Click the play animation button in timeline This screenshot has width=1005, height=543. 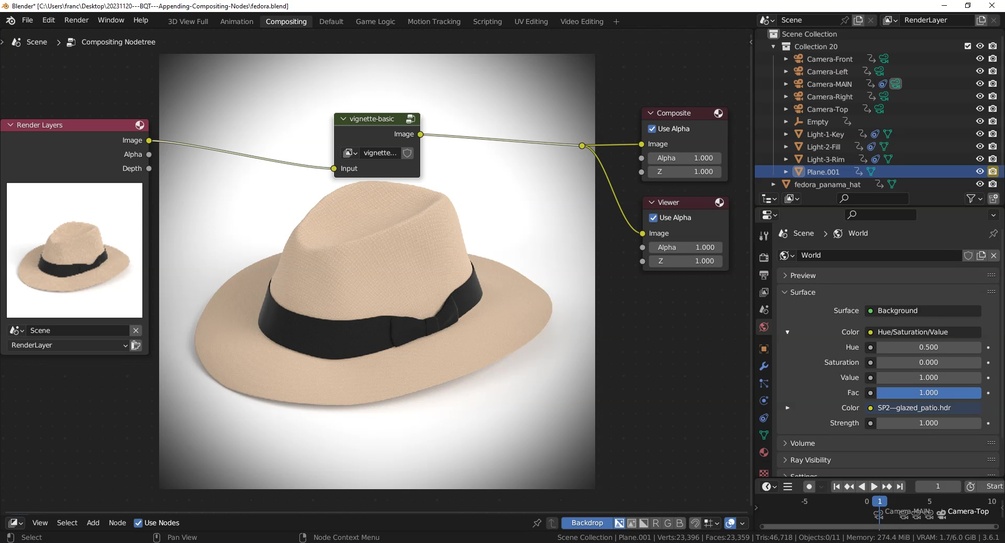[874, 487]
